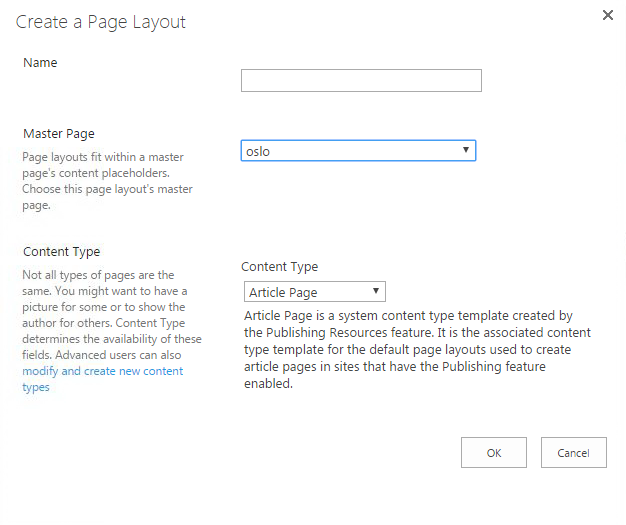Follow the modify and create new content types link
626x525 pixels.
click(x=103, y=379)
